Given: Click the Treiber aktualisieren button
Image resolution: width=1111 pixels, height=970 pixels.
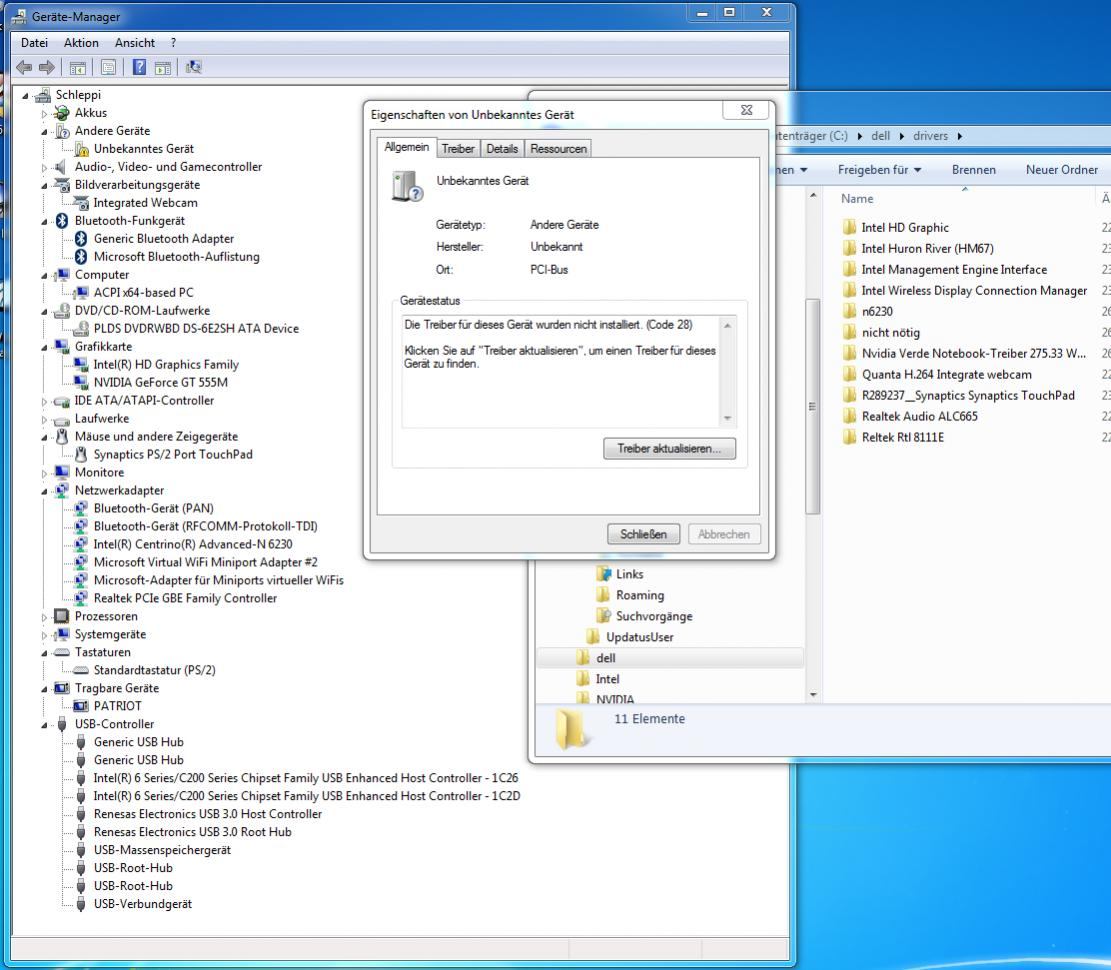Looking at the screenshot, I should coord(669,449).
